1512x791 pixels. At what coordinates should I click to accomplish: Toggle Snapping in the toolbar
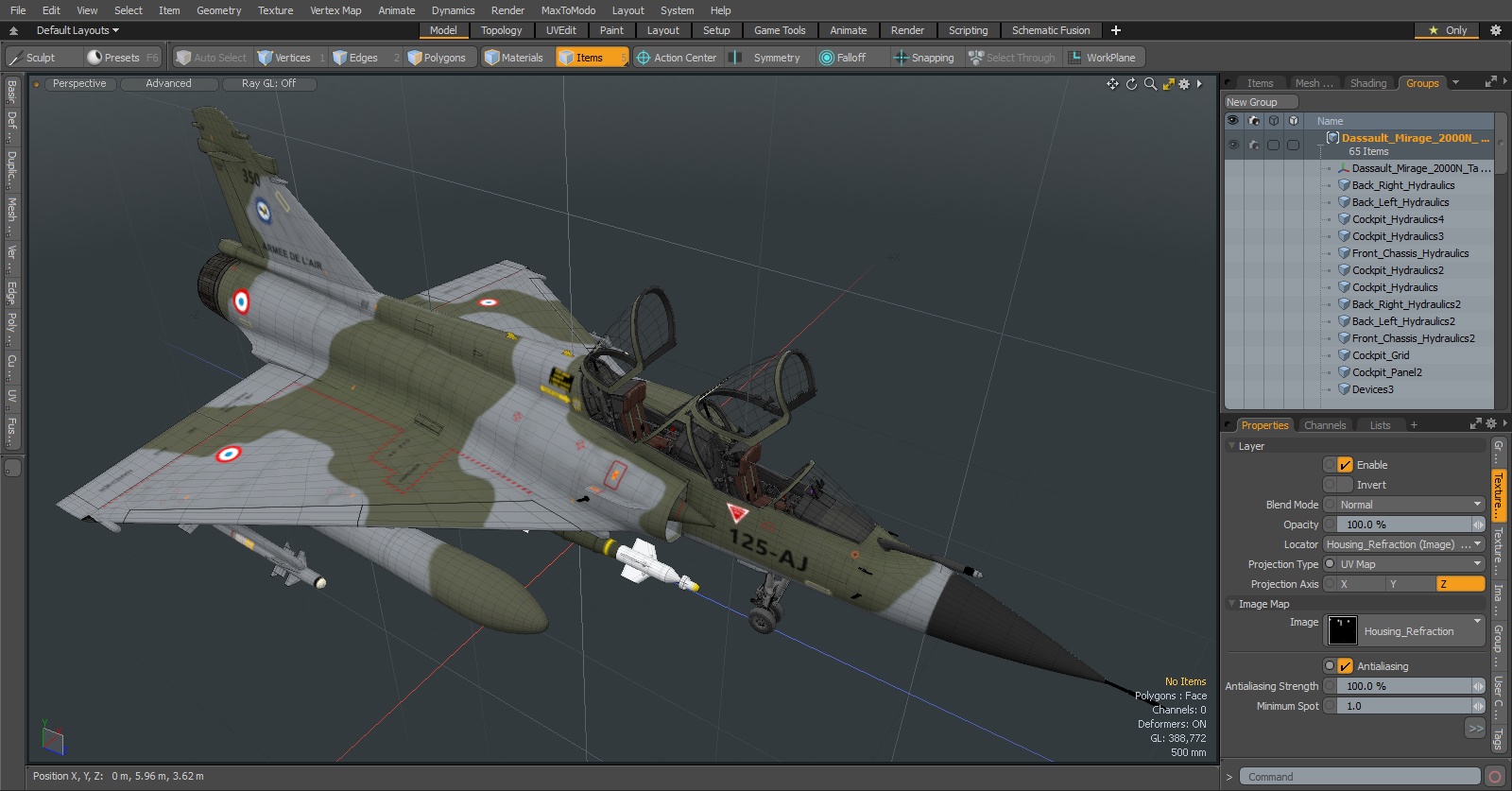(924, 58)
